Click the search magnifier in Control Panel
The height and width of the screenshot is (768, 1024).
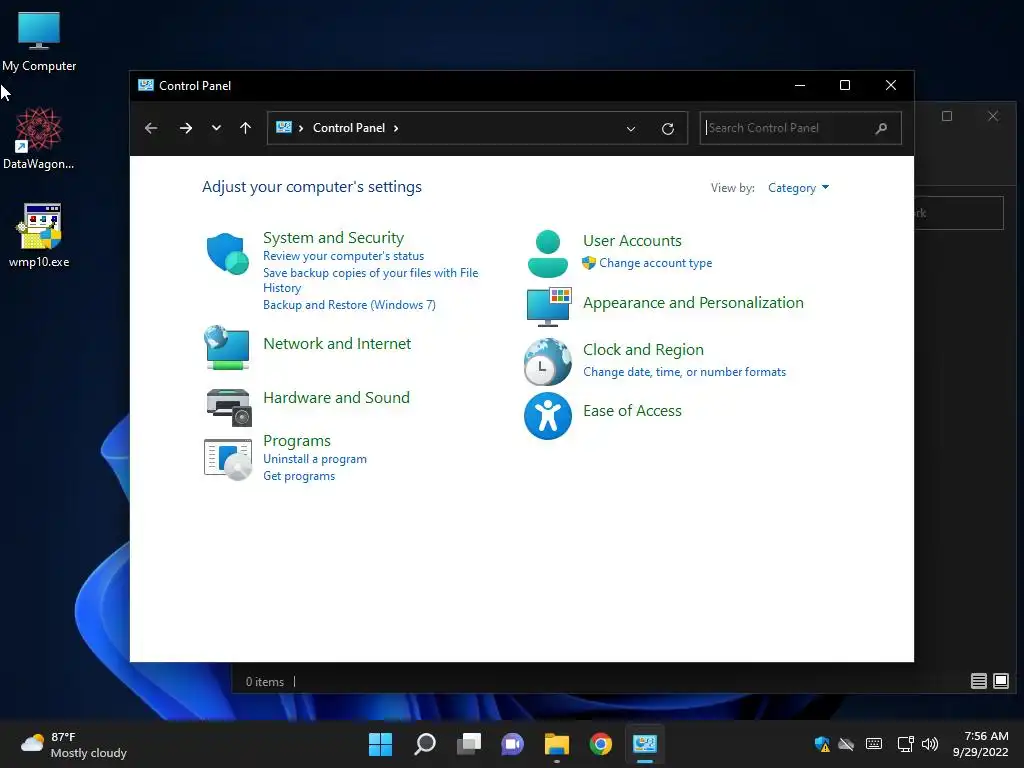[x=881, y=128]
